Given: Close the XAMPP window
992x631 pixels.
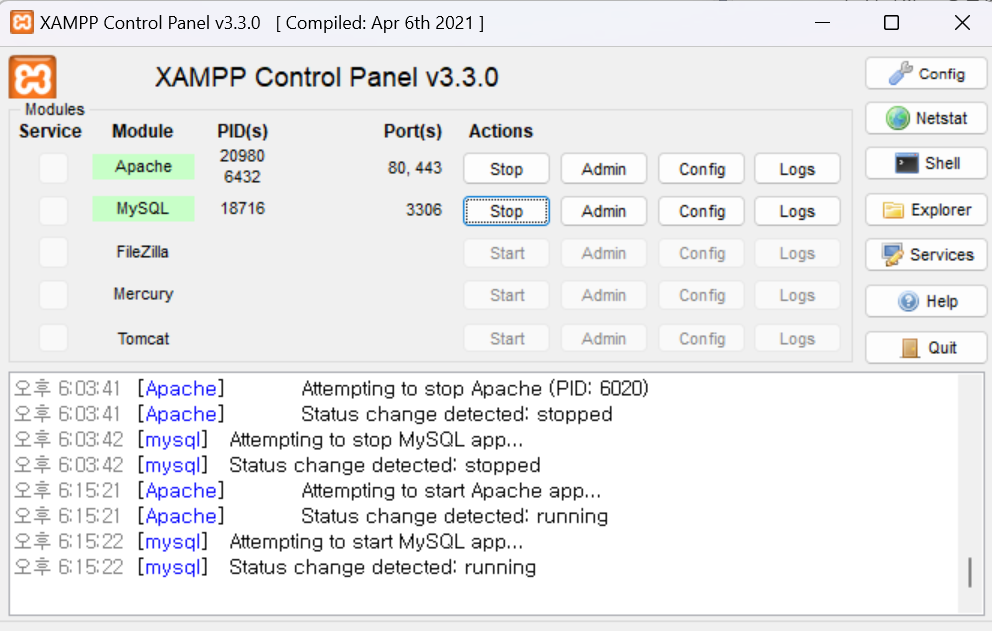Looking at the screenshot, I should tap(962, 23).
